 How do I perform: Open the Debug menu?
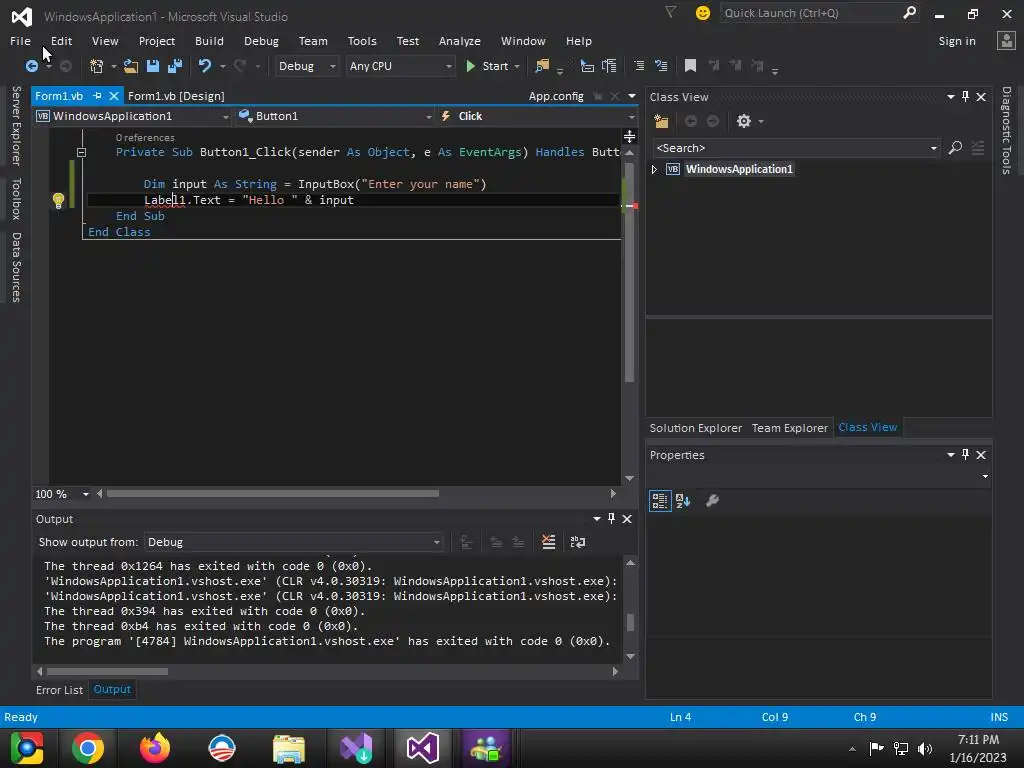click(261, 41)
